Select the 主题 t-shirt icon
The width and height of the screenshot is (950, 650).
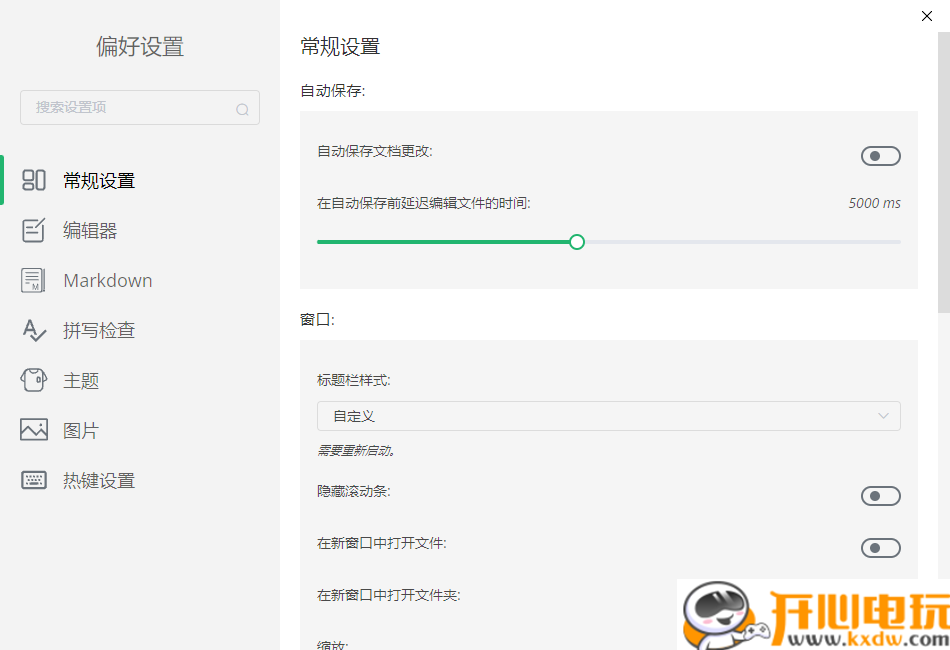(x=34, y=380)
